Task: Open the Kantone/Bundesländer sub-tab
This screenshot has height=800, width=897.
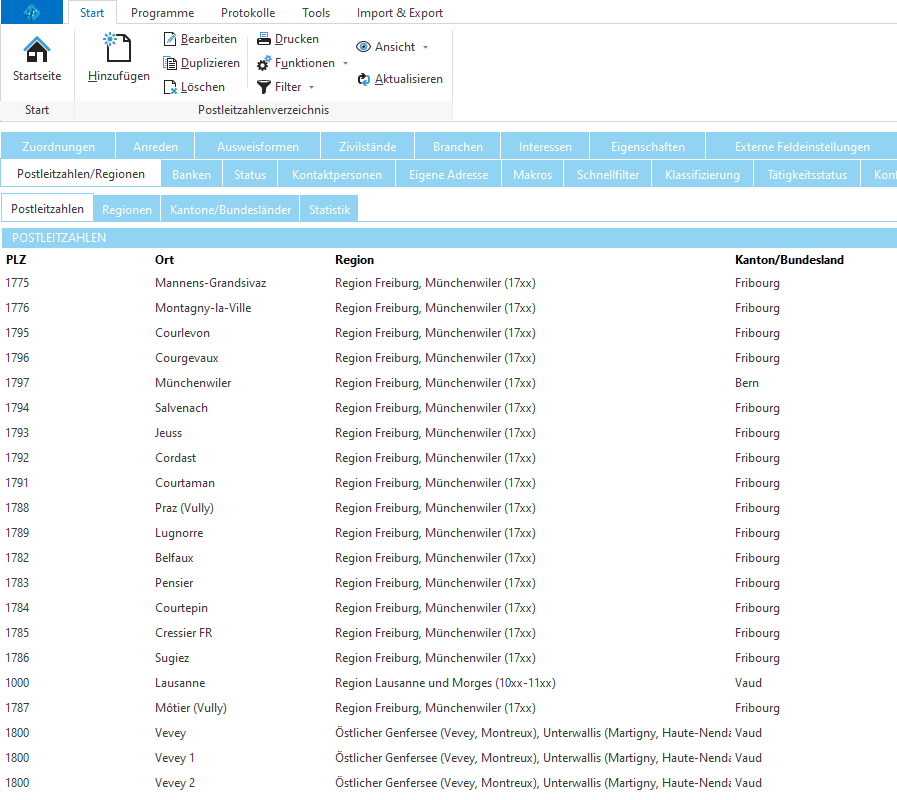Action: pos(230,209)
